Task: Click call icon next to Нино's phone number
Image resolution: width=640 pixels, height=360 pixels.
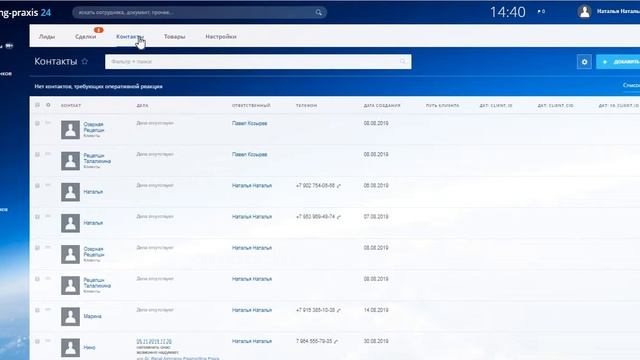Action: pyautogui.click(x=336, y=341)
